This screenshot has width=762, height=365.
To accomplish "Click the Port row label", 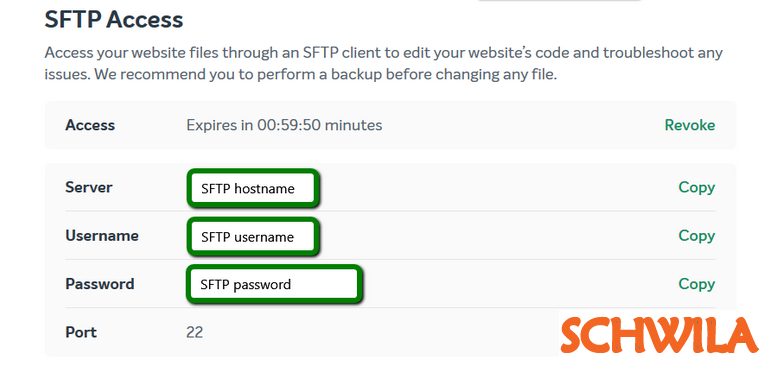I will click(81, 332).
